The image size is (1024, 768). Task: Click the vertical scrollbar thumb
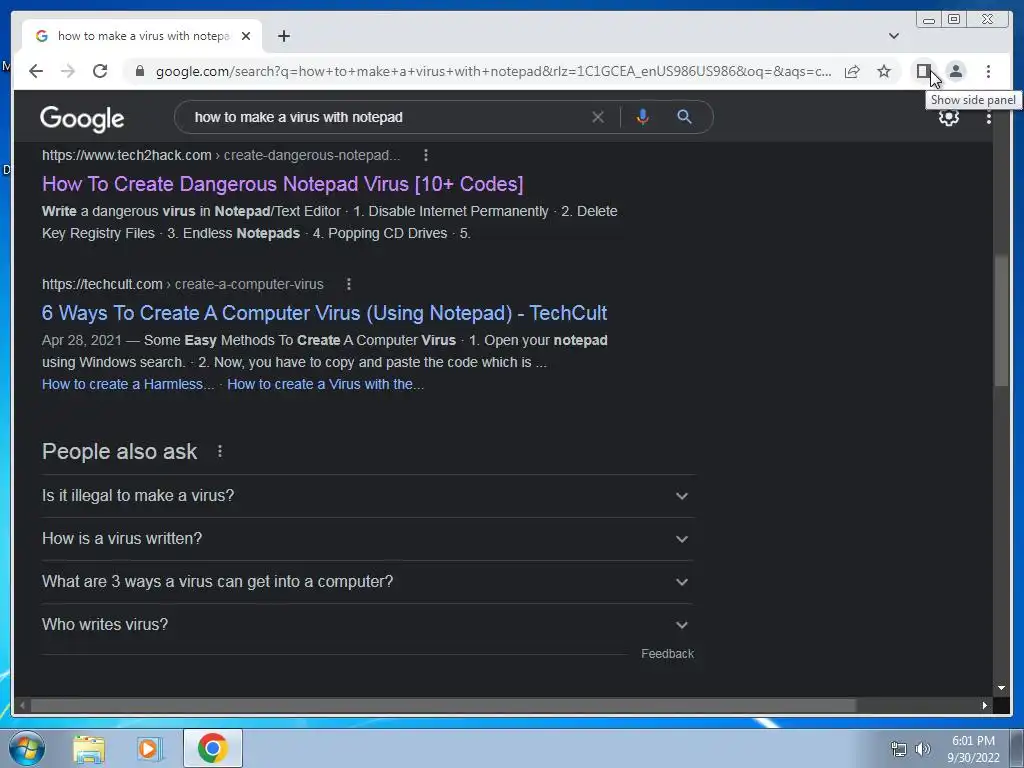[x=1001, y=321]
